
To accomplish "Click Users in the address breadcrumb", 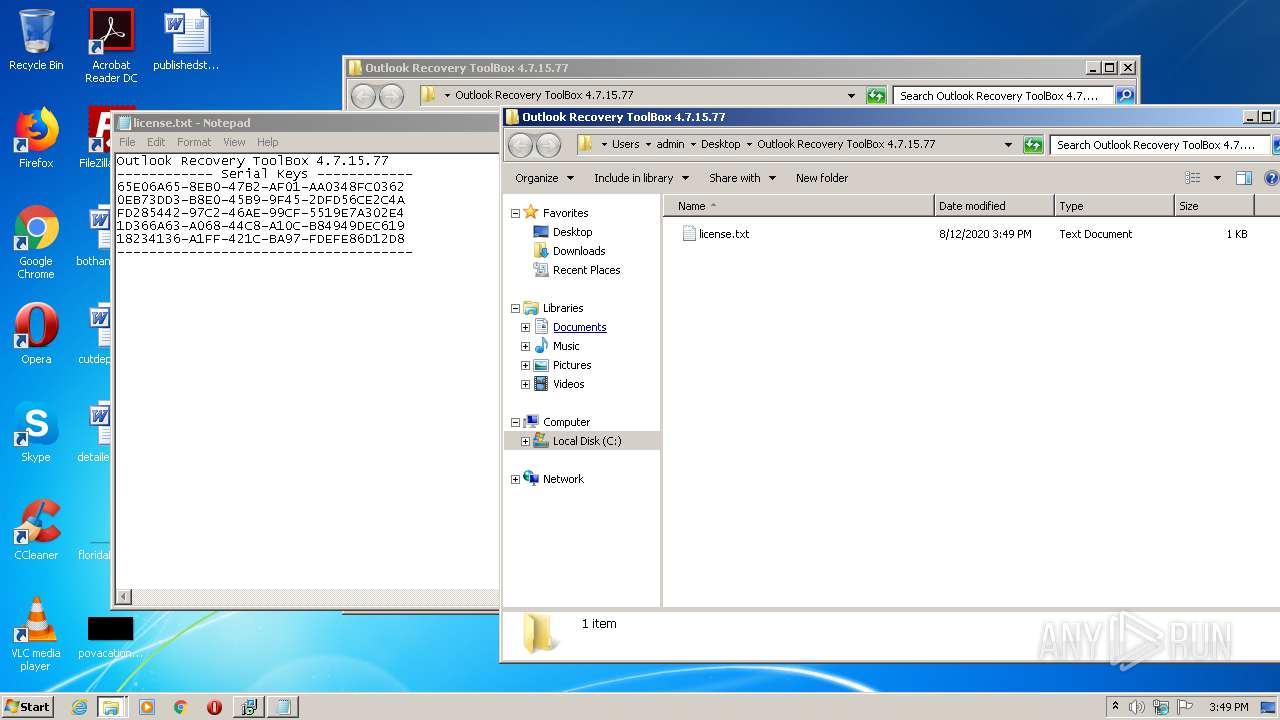I will [x=626, y=144].
